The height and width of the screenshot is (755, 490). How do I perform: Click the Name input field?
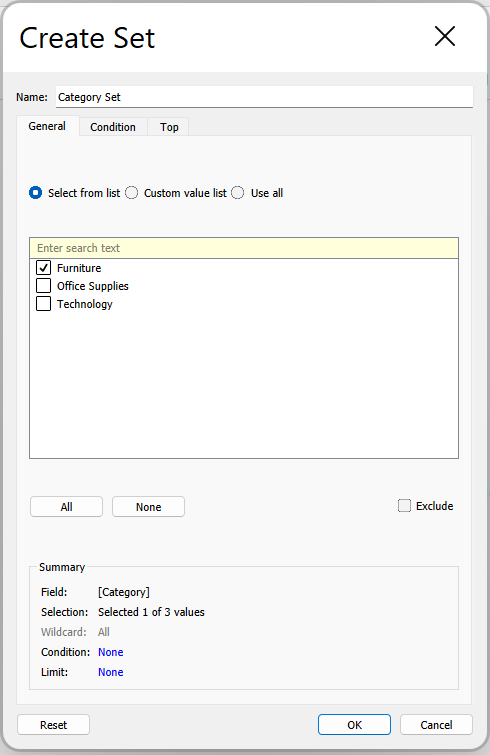(x=264, y=97)
